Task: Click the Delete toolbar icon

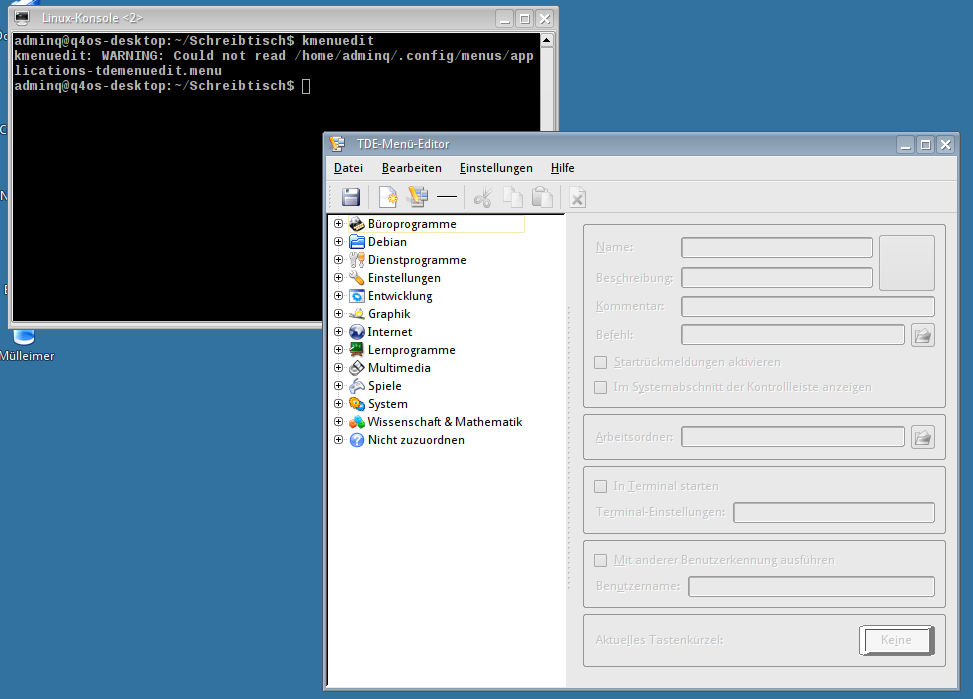Action: [578, 197]
